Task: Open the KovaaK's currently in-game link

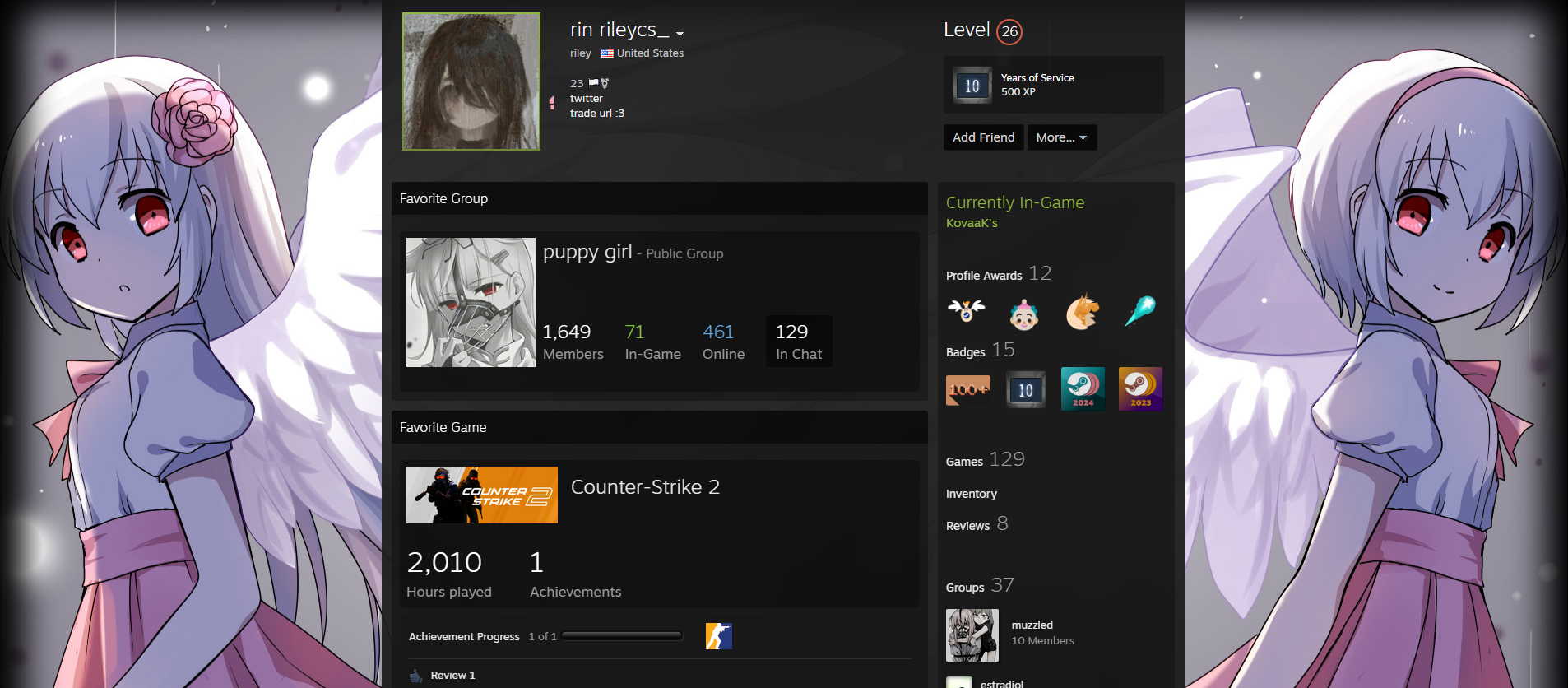Action: tap(972, 223)
